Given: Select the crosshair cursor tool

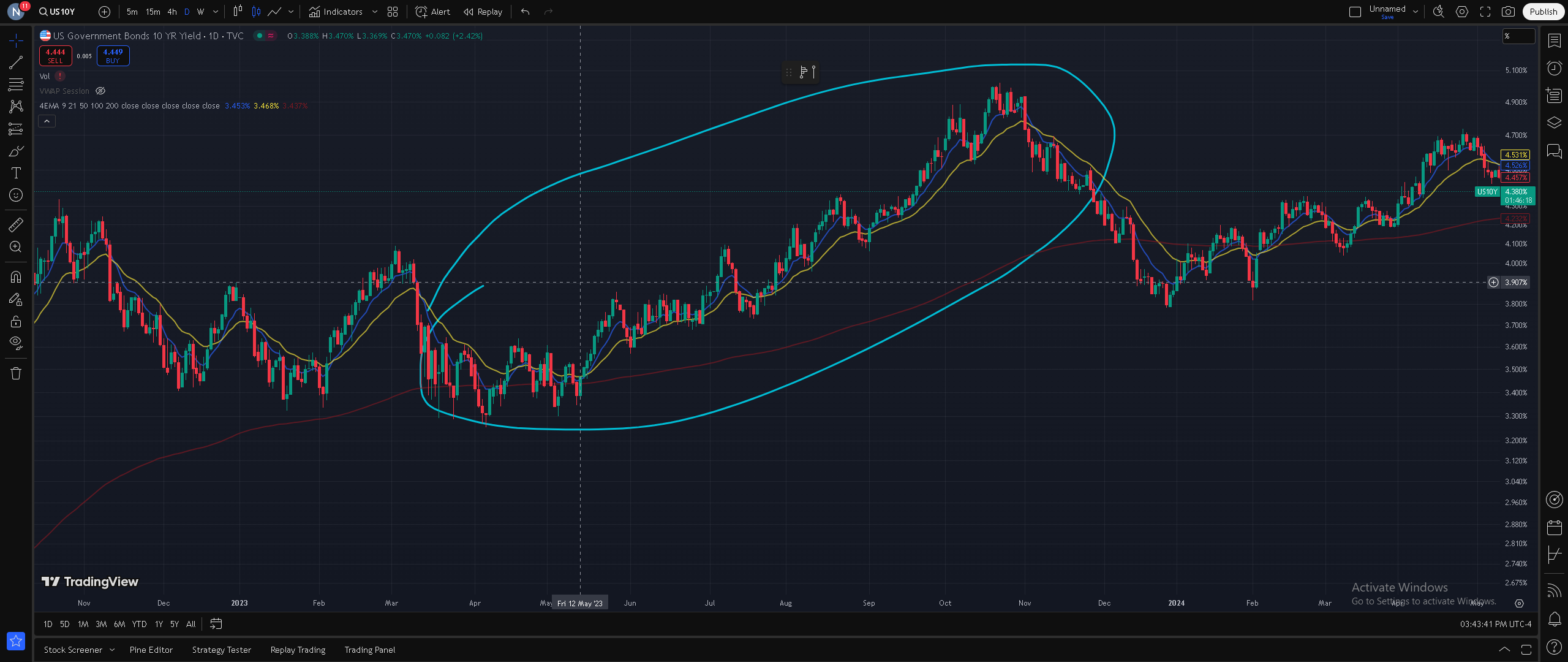Looking at the screenshot, I should pos(16,40).
